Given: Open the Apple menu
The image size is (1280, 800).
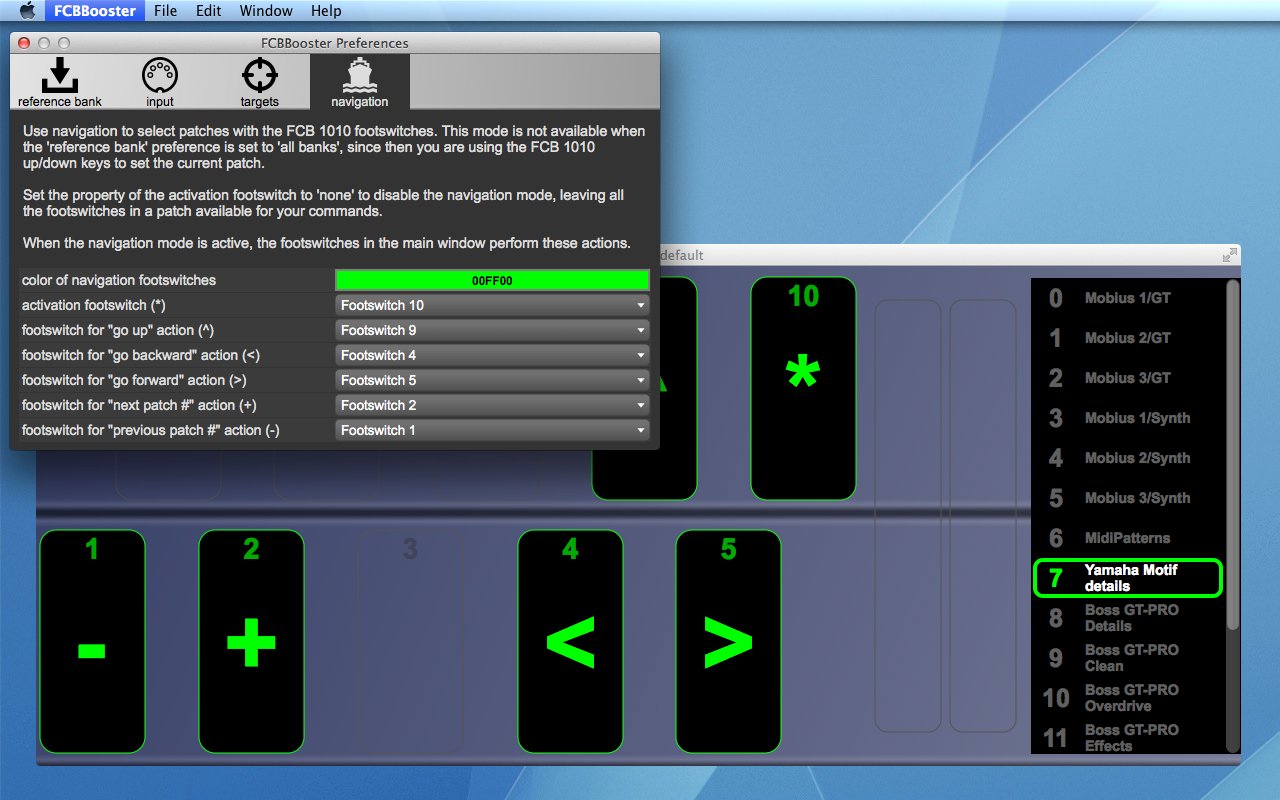Looking at the screenshot, I should pos(27,11).
